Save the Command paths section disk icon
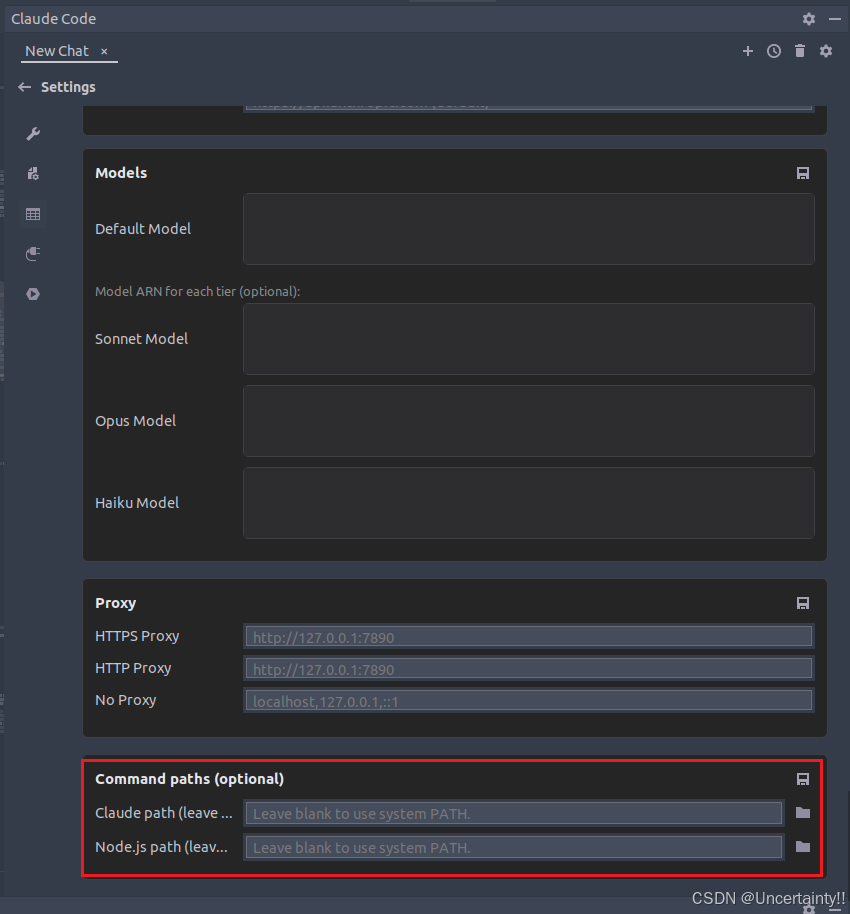The image size is (850, 914). click(803, 779)
